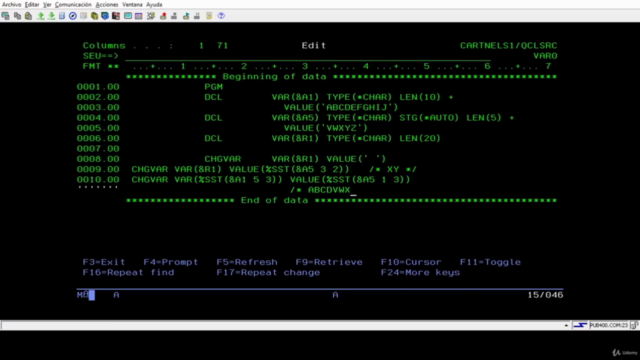Click the CARTNELS1/QCLSRC library name
640x360 pixels.
[x=508, y=46]
